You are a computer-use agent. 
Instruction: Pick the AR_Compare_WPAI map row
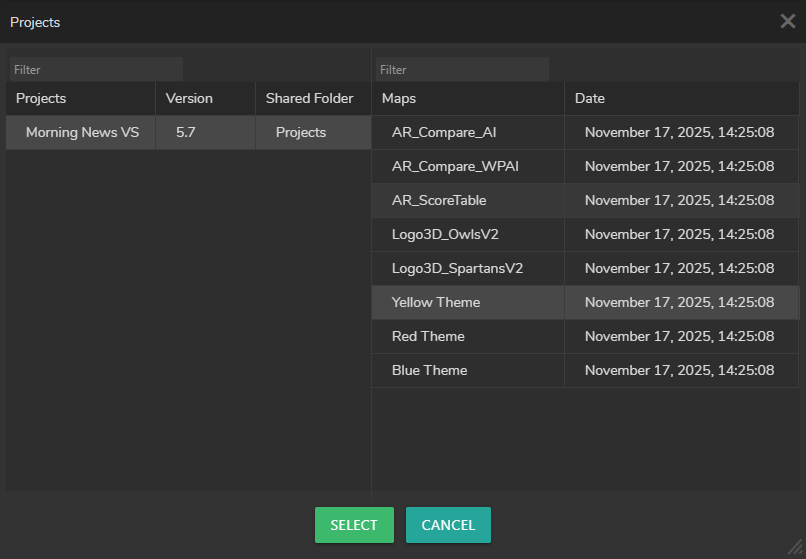pos(455,166)
